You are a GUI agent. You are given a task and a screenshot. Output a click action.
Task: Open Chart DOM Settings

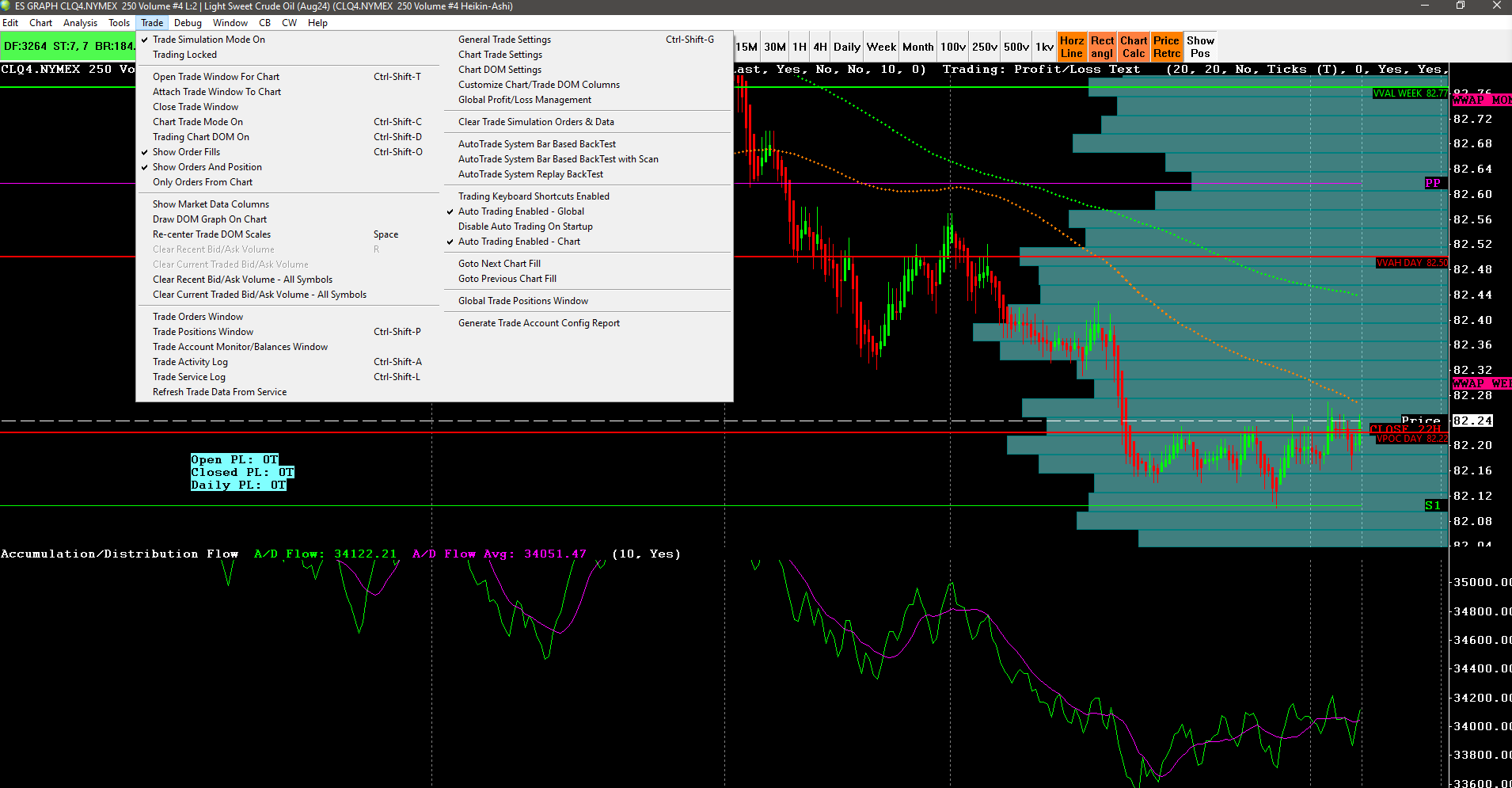(x=587, y=70)
